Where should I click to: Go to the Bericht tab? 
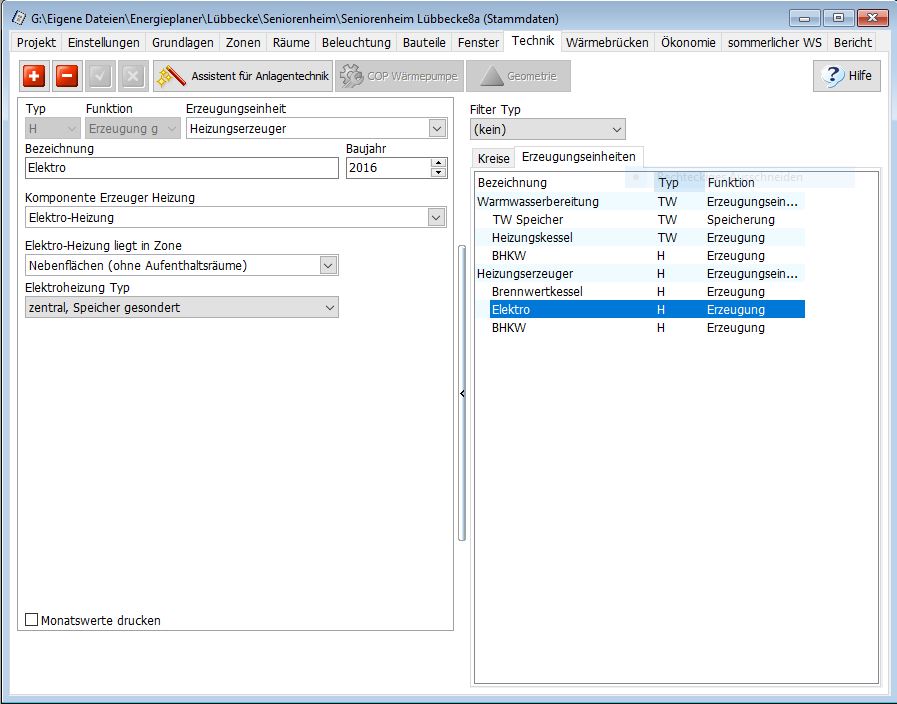coord(853,42)
